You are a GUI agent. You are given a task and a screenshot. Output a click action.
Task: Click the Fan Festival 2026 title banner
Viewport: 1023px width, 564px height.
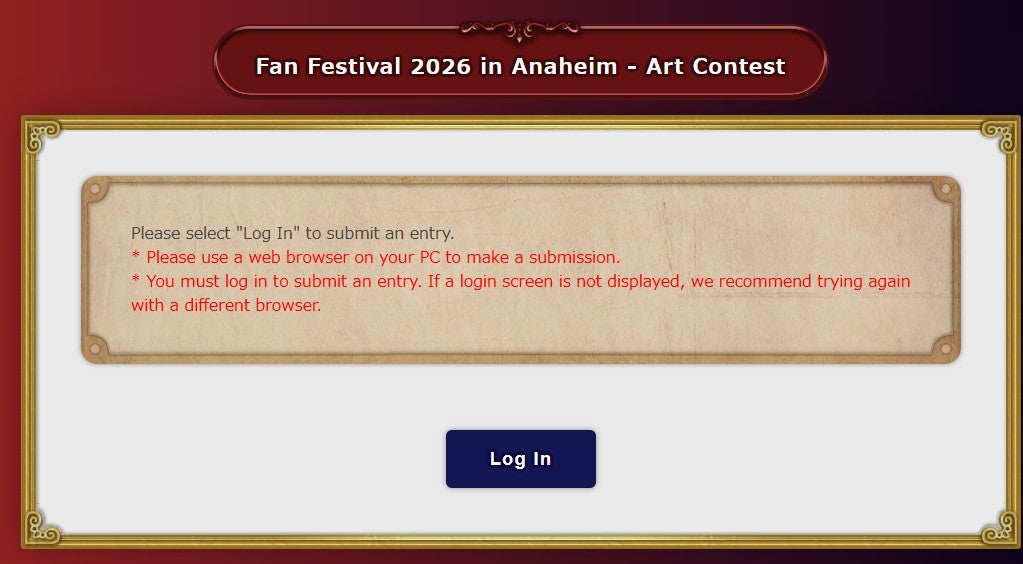(520, 66)
